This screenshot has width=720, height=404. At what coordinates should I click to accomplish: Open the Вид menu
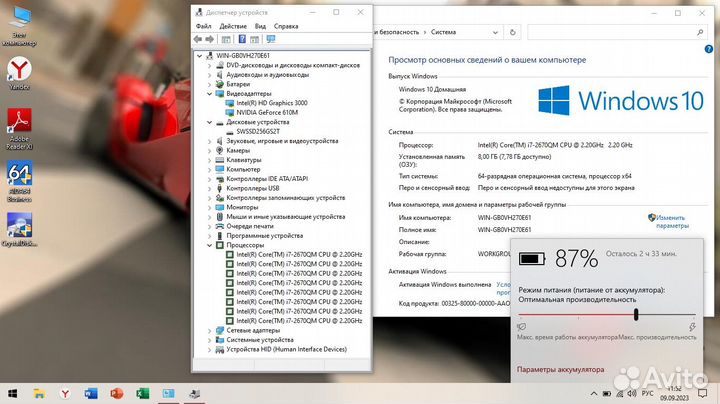click(x=260, y=26)
